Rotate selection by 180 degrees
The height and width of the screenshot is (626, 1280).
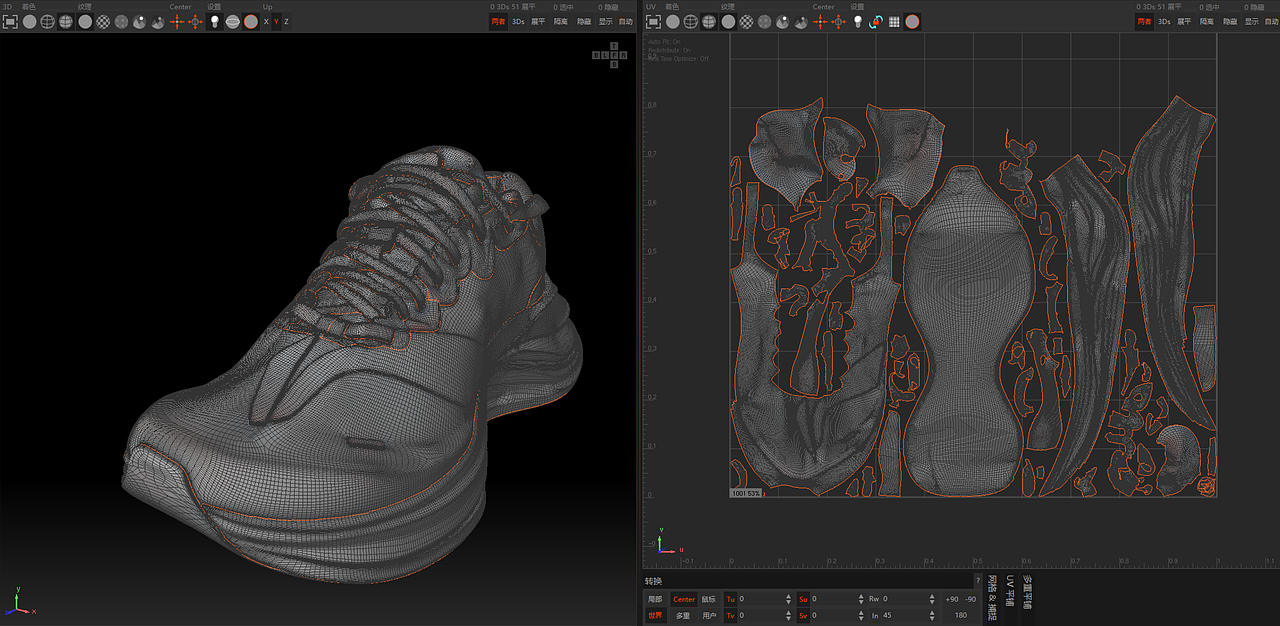(961, 615)
